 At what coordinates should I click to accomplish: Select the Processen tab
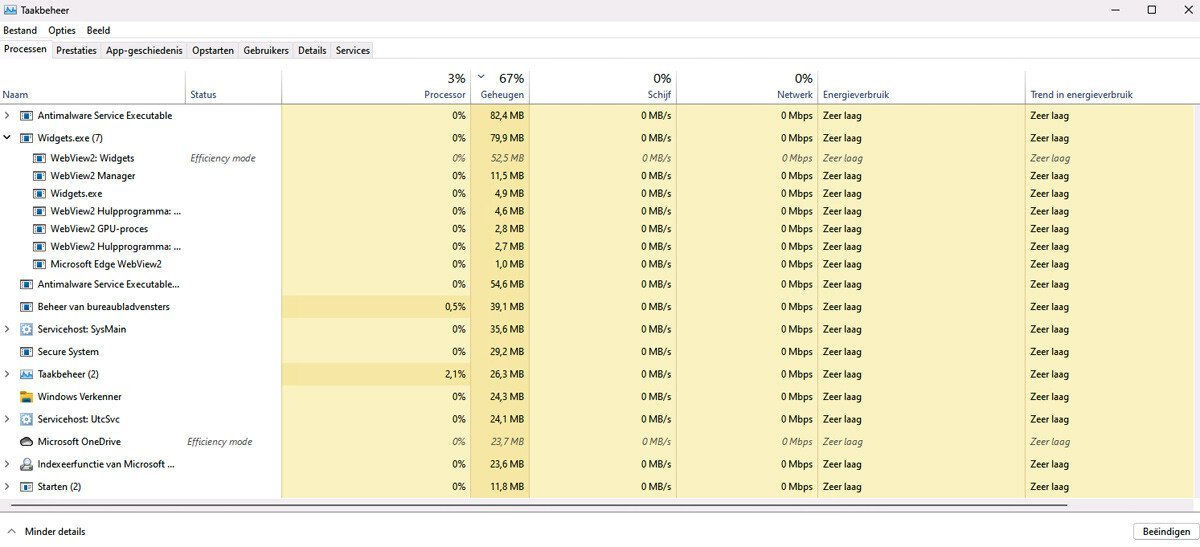(x=25, y=49)
